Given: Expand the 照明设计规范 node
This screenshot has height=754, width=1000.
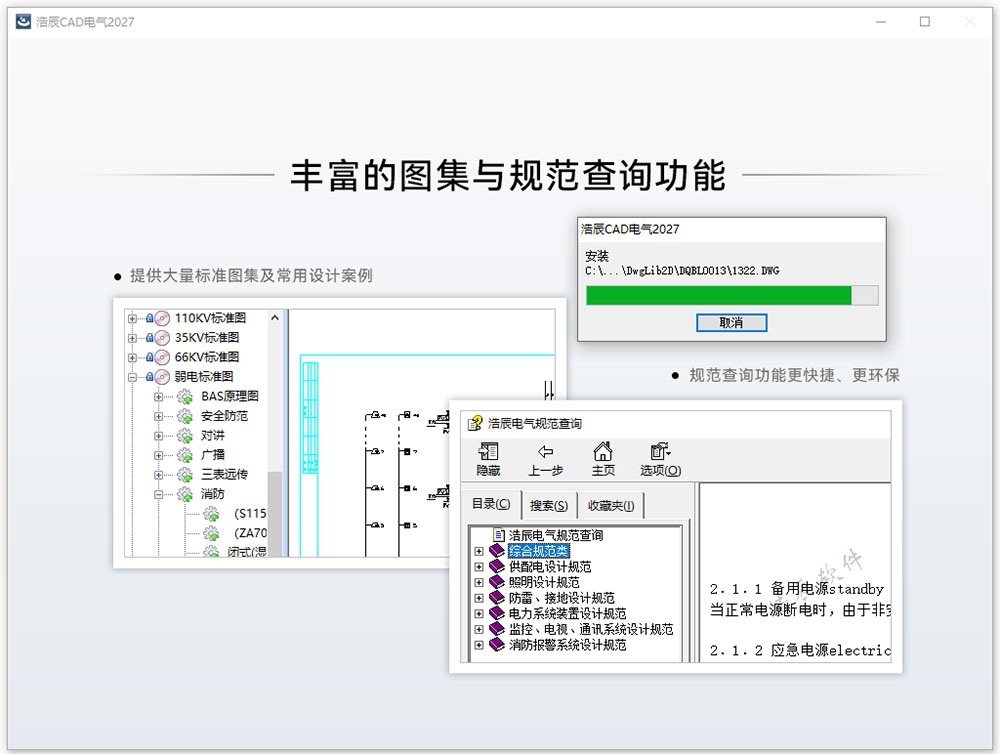Looking at the screenshot, I should [479, 582].
